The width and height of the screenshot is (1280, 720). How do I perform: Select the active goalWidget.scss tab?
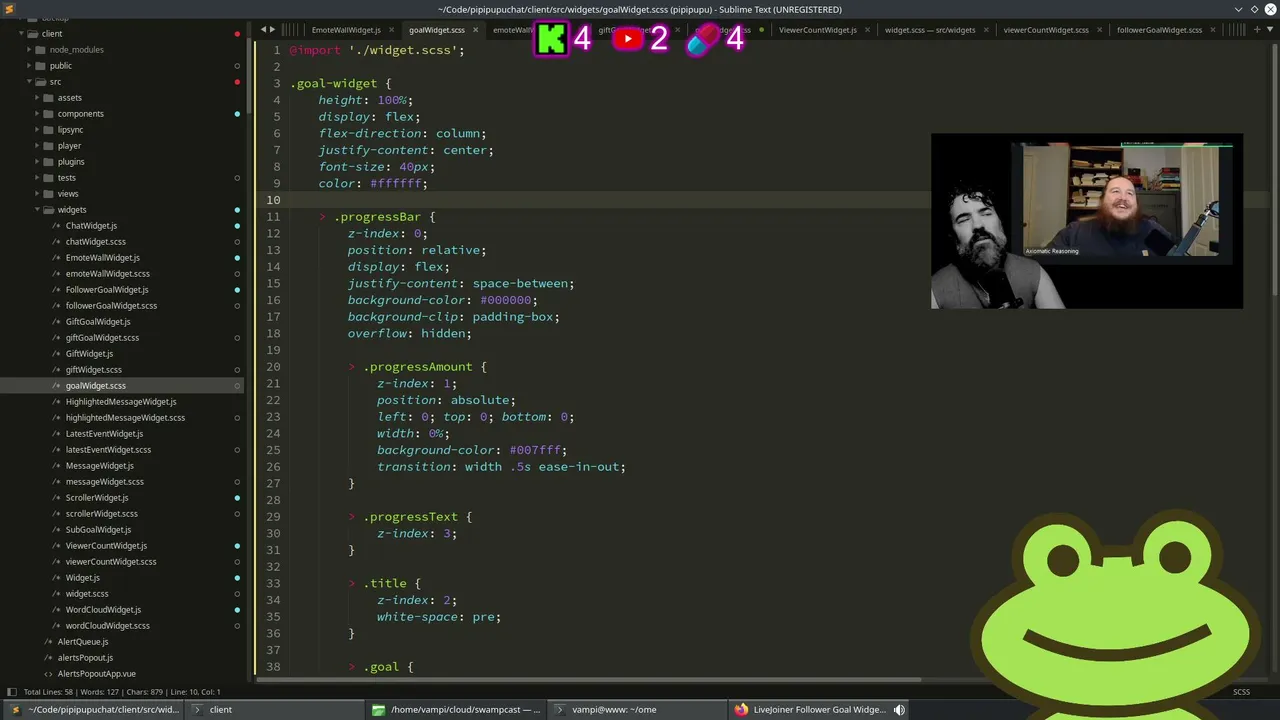[x=437, y=30]
